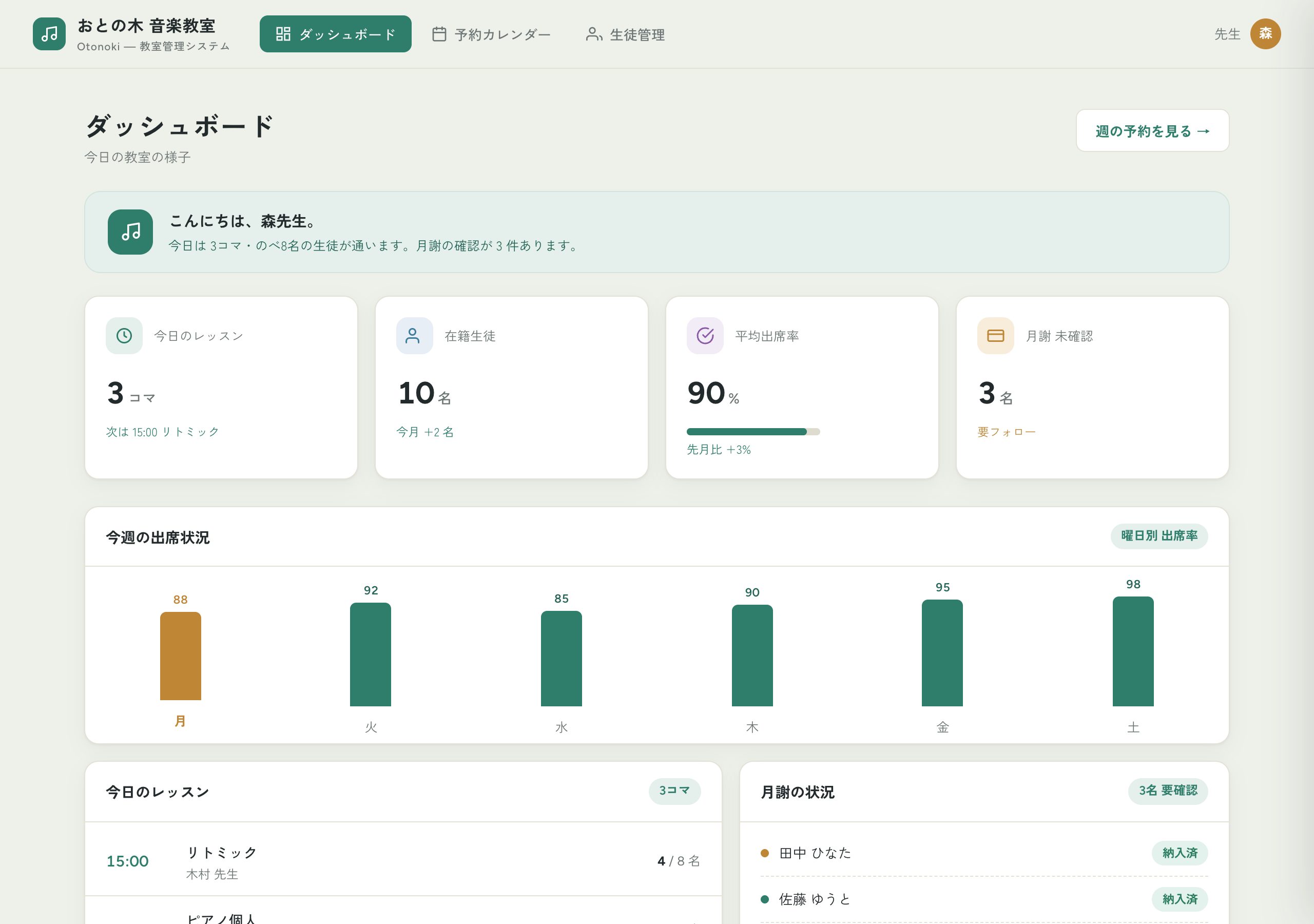Click the 次は 15:00 リトミック text
The image size is (1314, 924).
163,432
